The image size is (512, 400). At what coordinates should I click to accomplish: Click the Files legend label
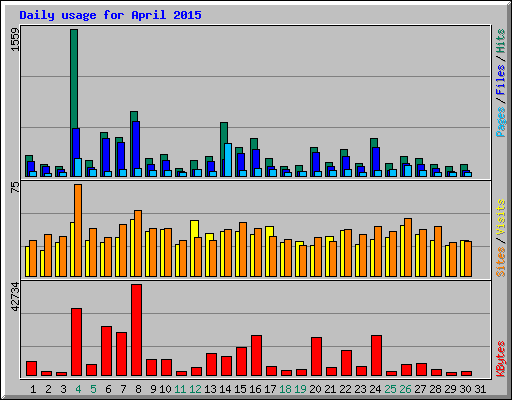501,80
